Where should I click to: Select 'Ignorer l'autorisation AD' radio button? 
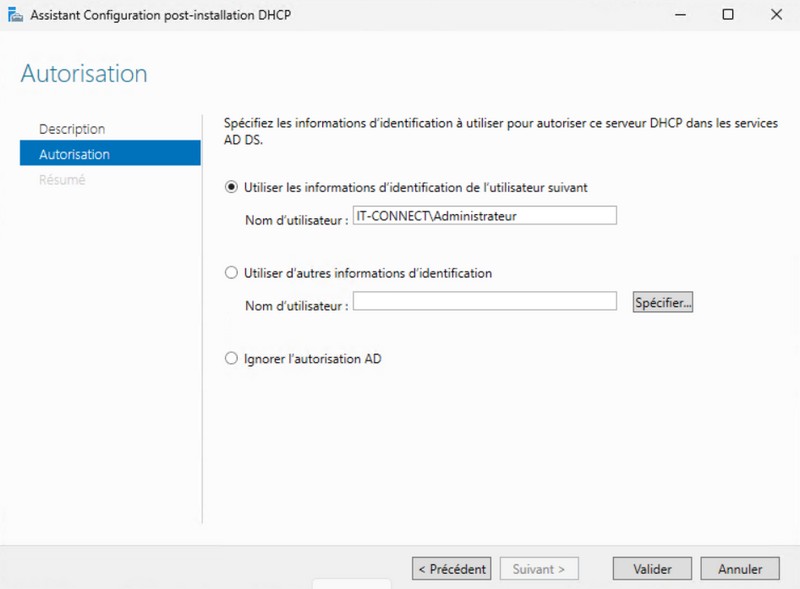click(232, 358)
